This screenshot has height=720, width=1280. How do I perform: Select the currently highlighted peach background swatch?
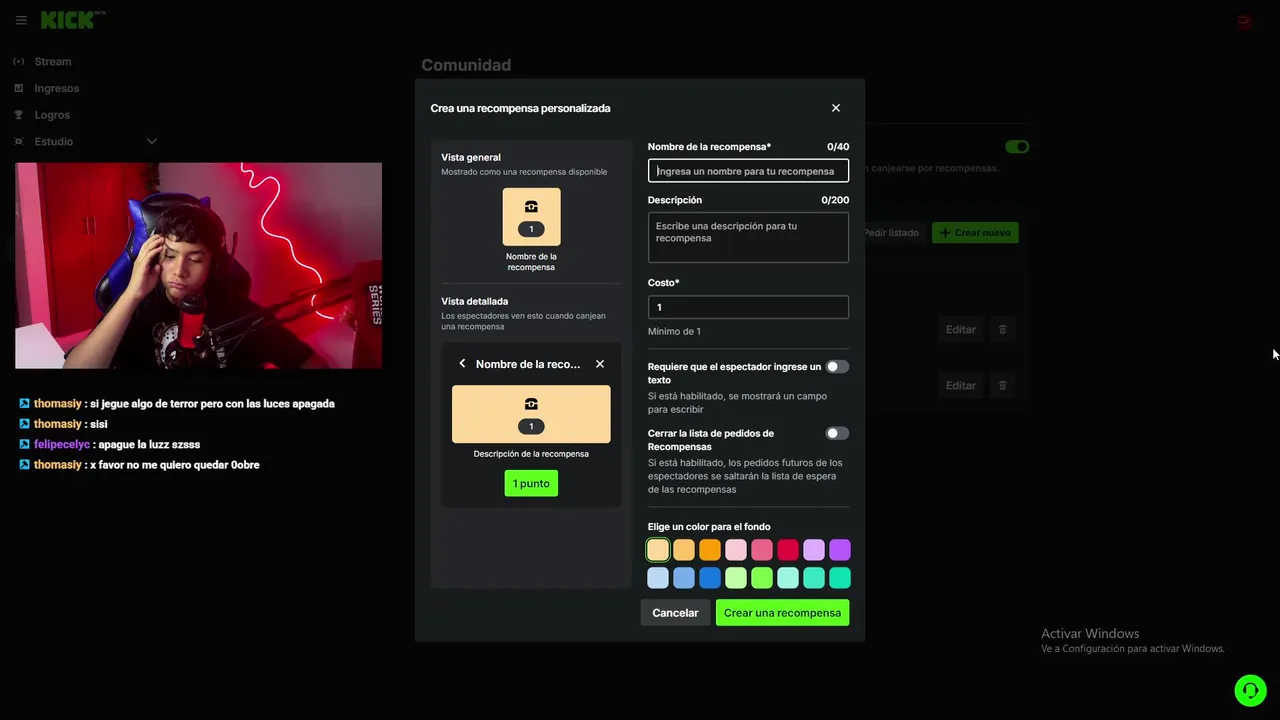point(658,550)
